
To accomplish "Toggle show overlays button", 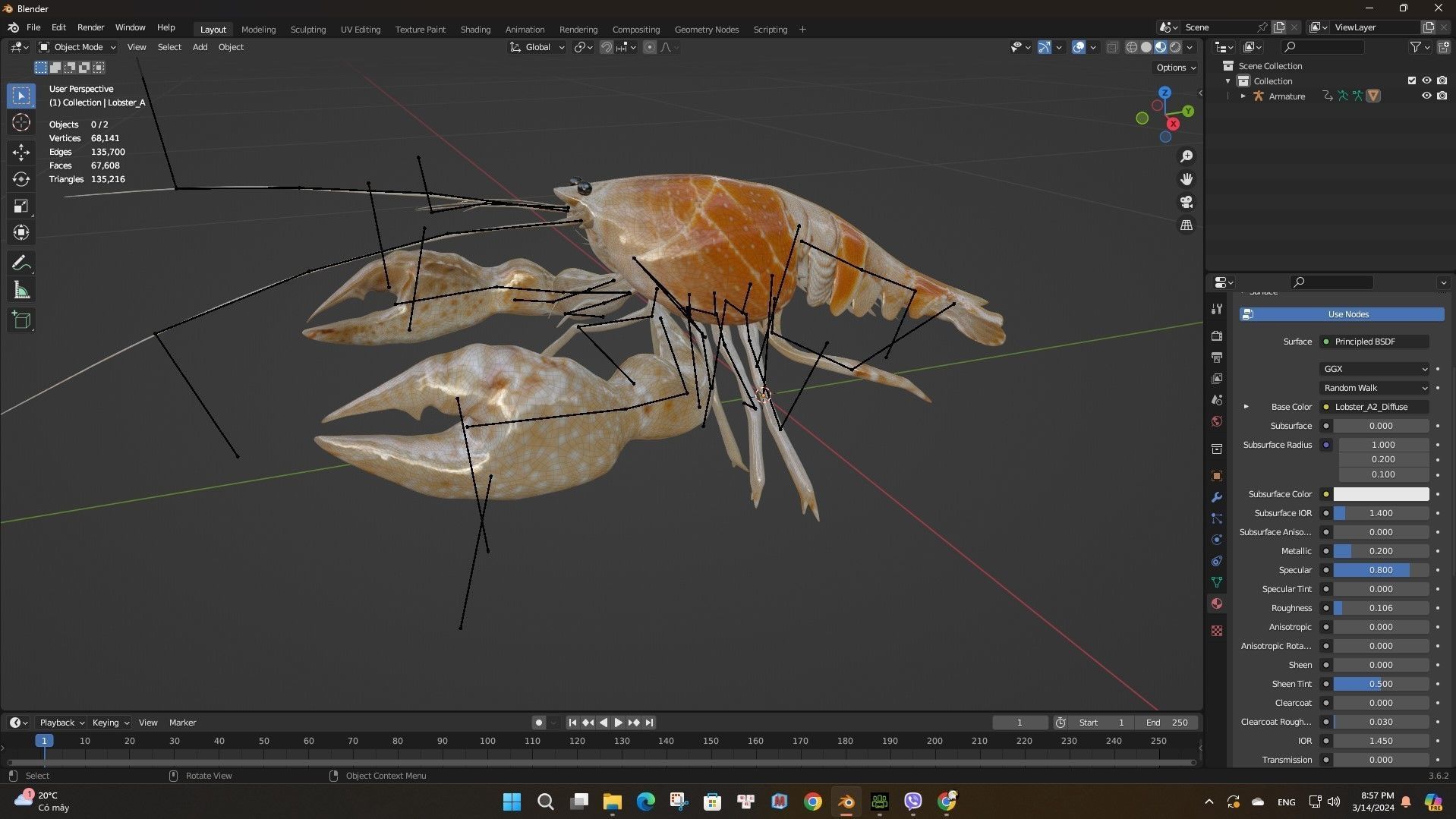I will tap(1079, 47).
